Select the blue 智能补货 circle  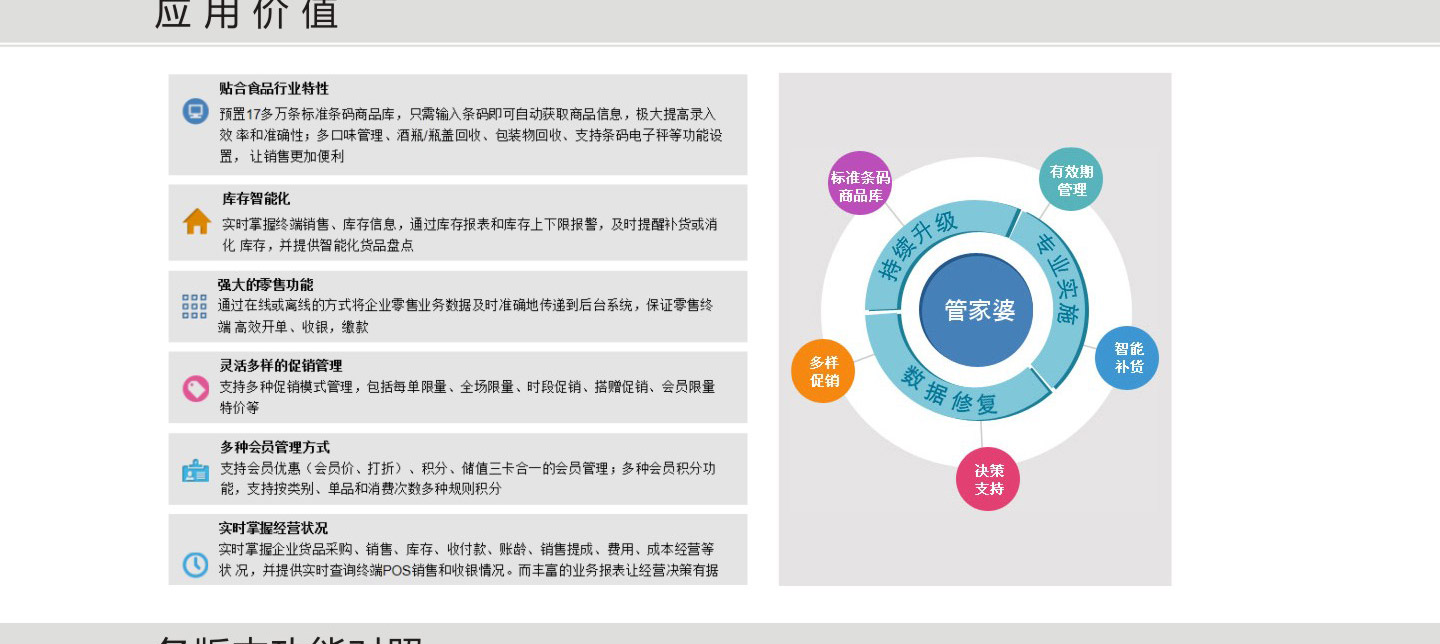point(1127,358)
